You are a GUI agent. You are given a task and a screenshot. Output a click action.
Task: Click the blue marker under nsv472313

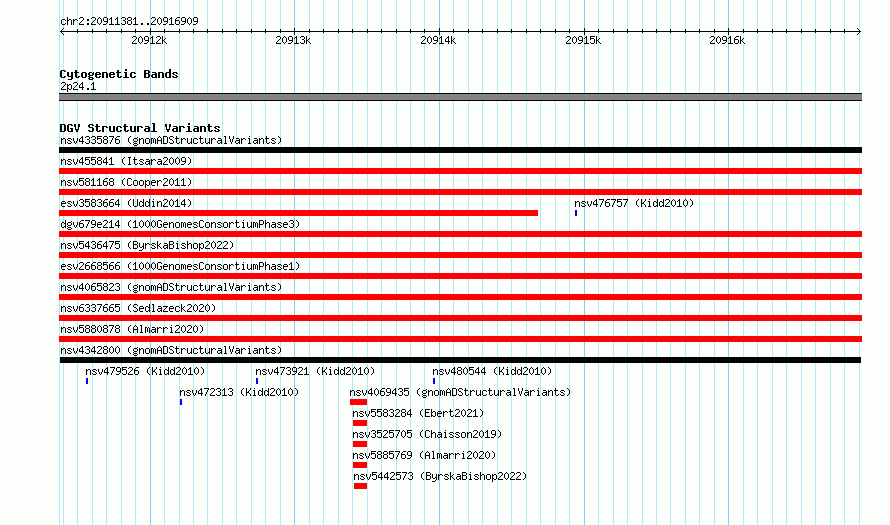[x=180, y=402]
